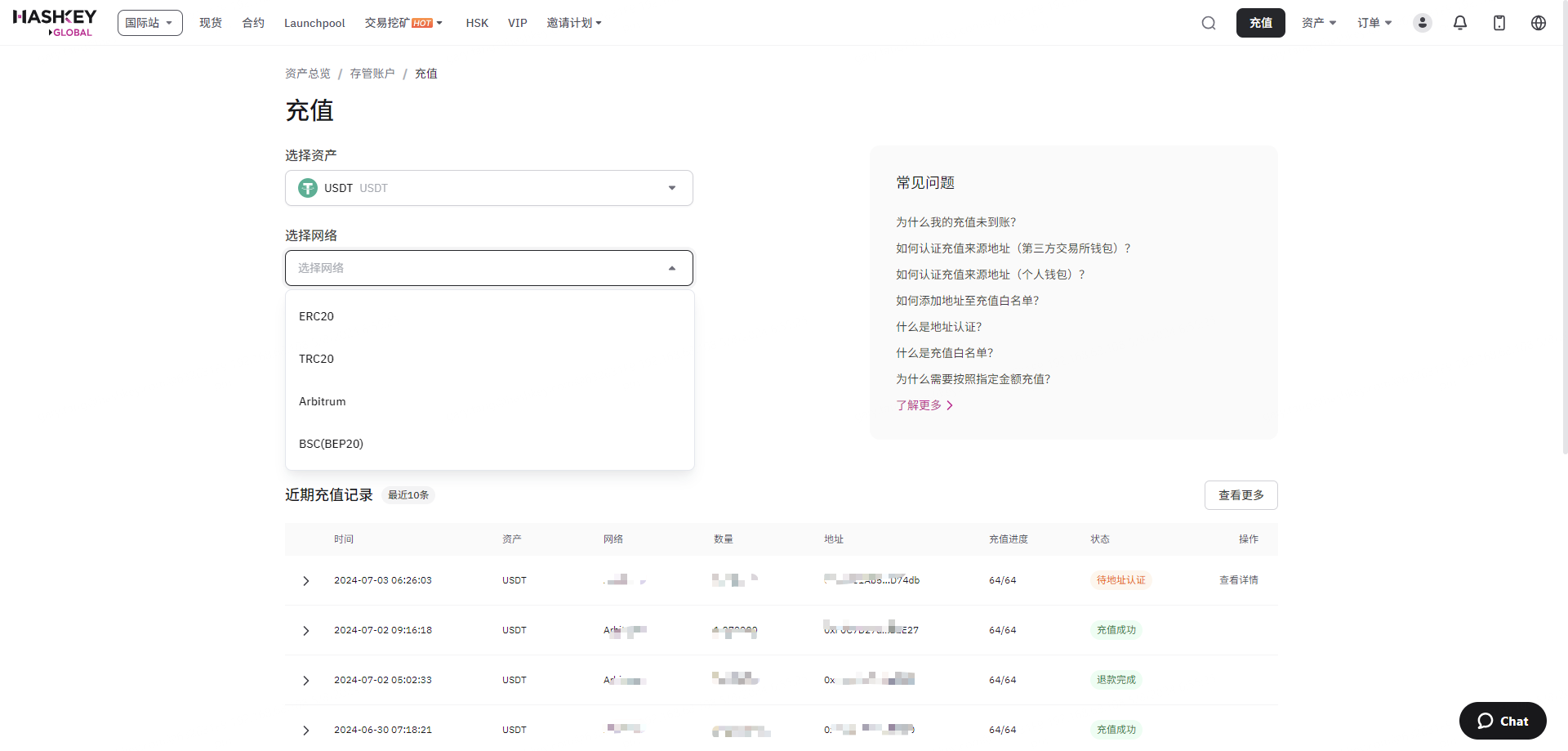Expand the 2024-07-02 09:16:18 record row
Image resolution: width=1568 pixels, height=751 pixels.
306,631
